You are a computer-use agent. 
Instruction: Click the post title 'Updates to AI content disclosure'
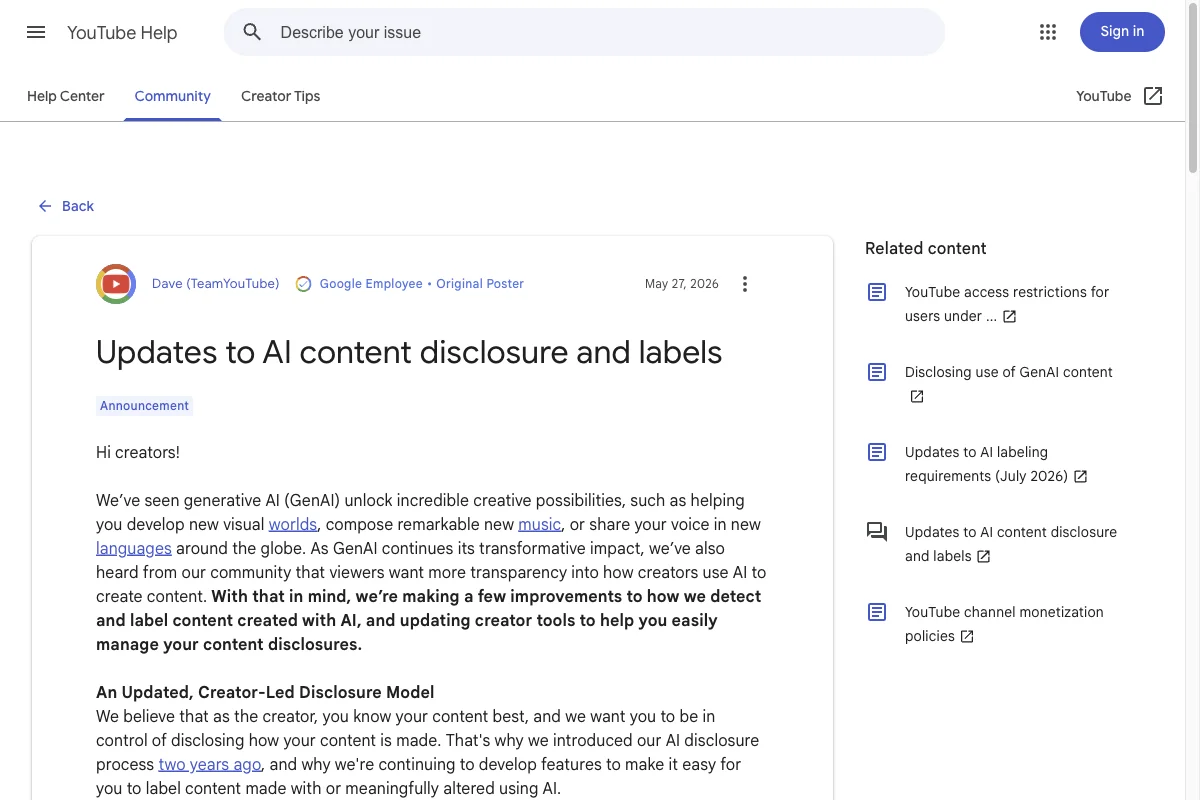pos(409,352)
